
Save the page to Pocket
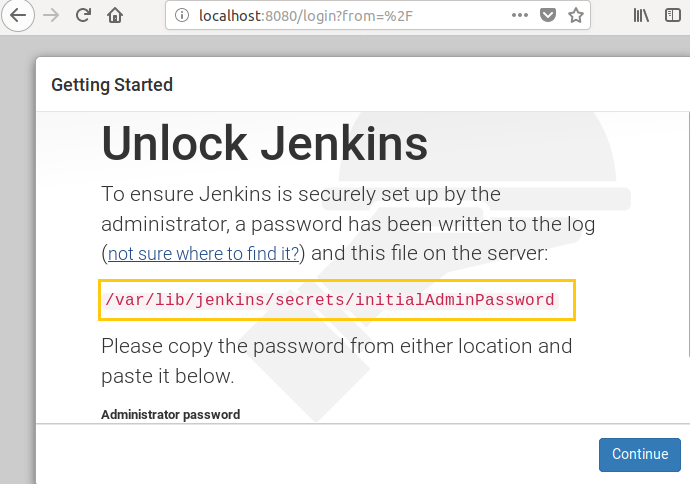(548, 16)
